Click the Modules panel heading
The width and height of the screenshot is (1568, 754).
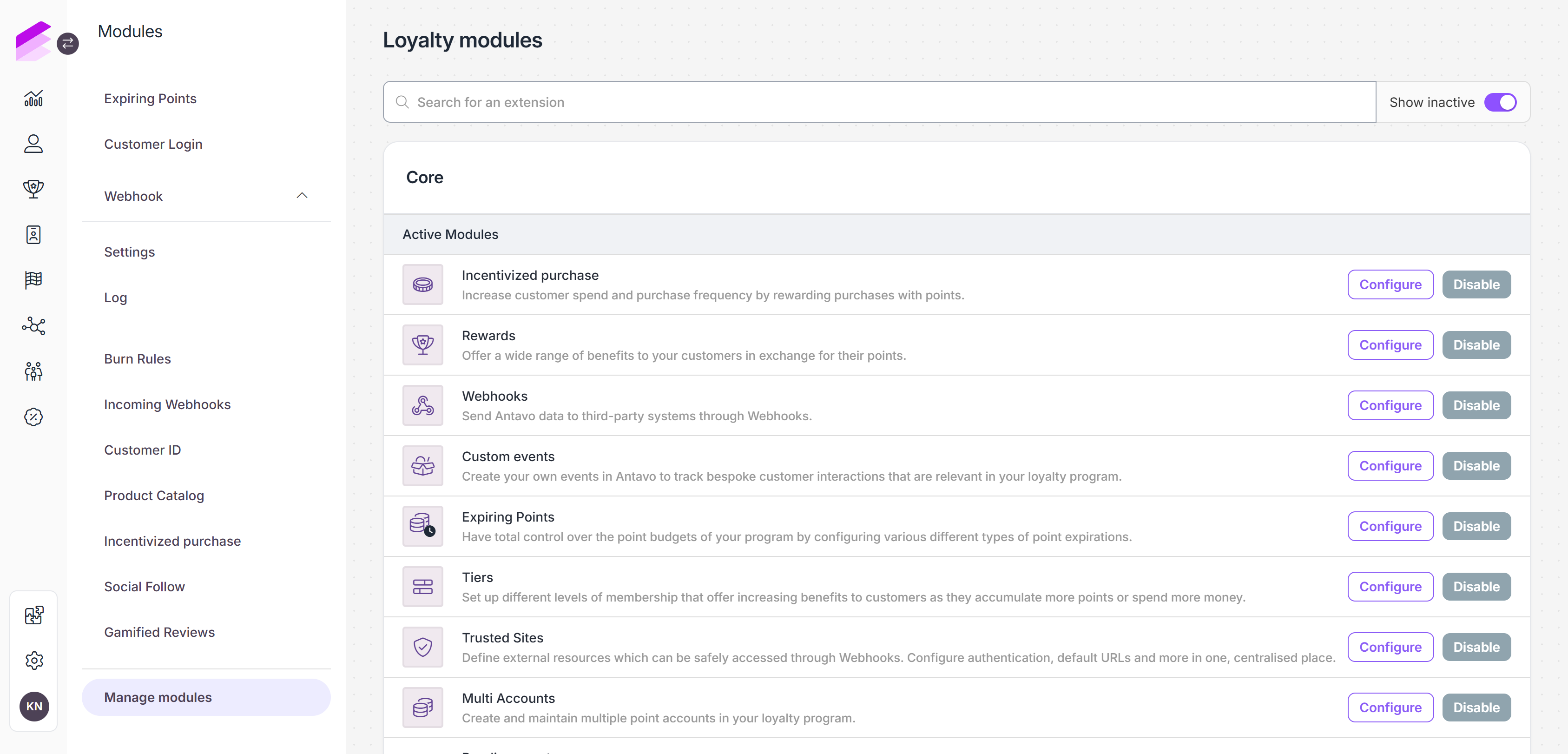pyautogui.click(x=130, y=32)
